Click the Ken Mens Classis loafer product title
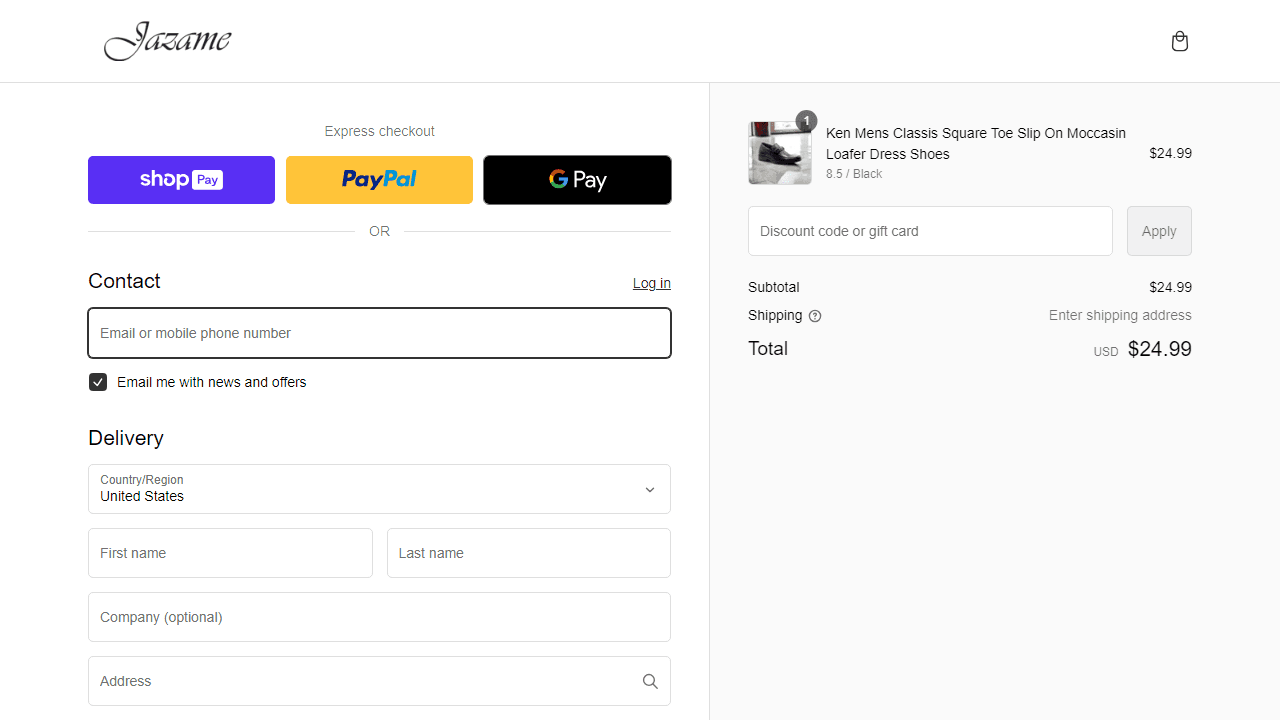The image size is (1280, 720). coord(976,143)
